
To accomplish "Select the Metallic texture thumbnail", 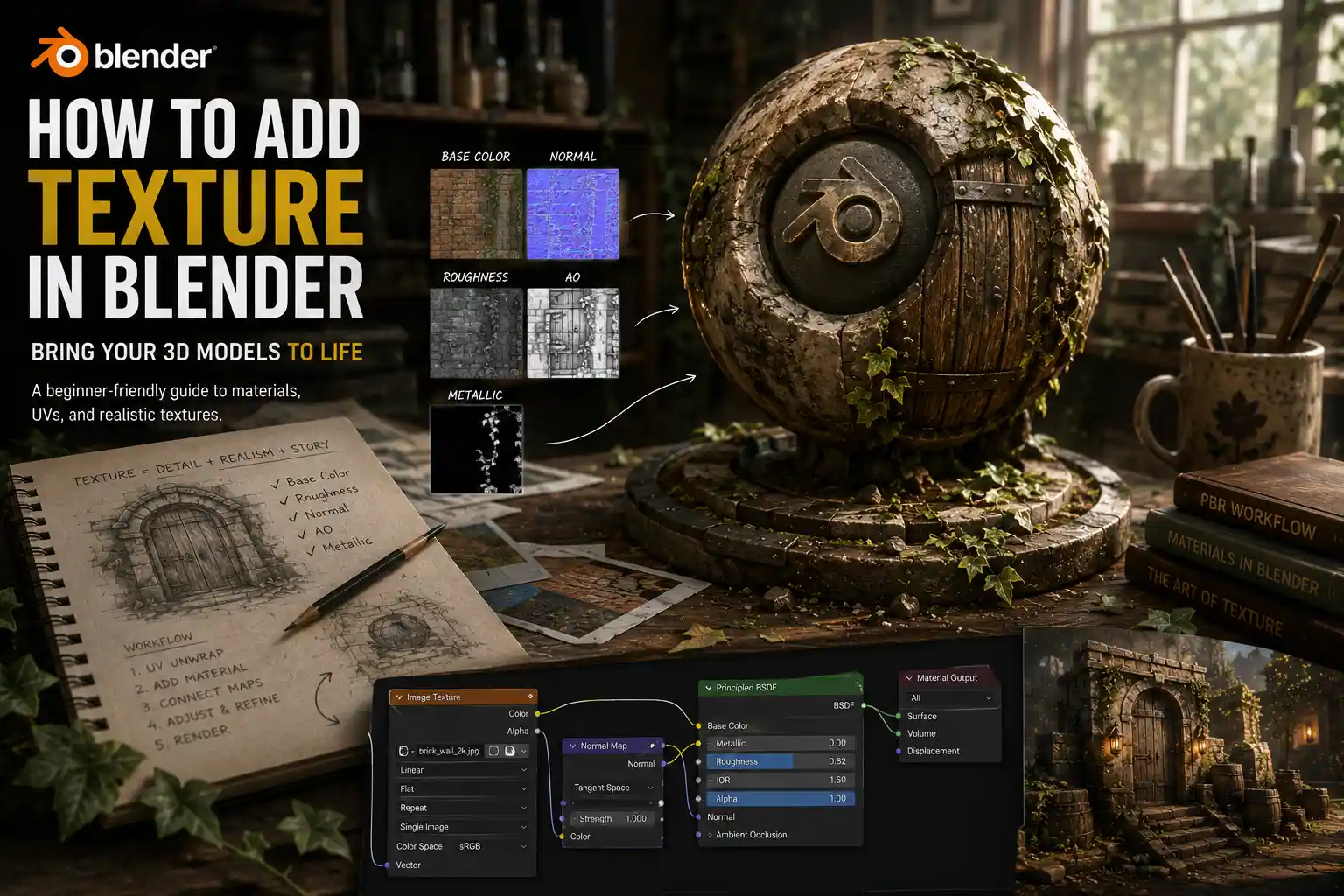I will click(x=476, y=450).
